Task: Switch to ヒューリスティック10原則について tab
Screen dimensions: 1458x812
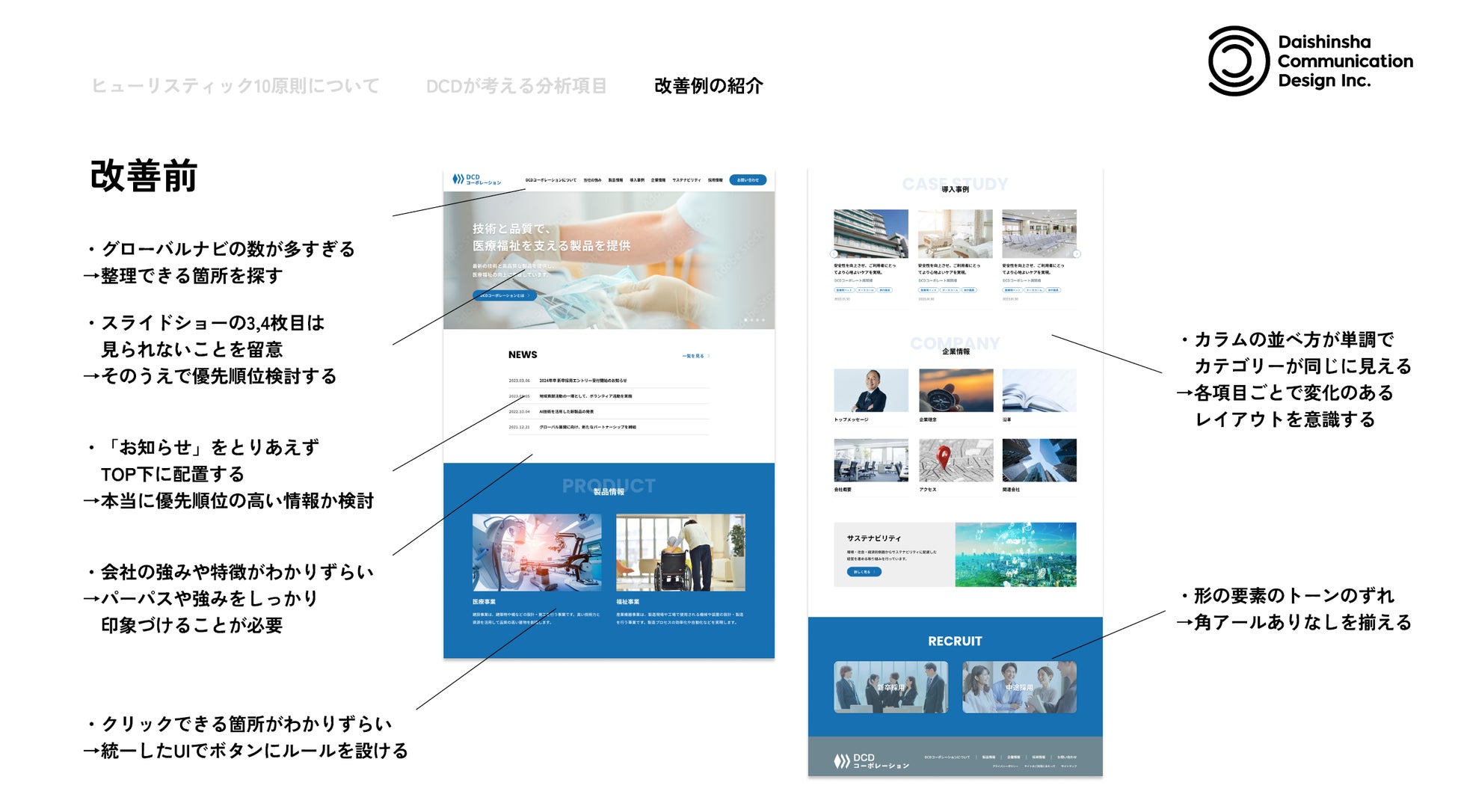Action: coord(236,86)
